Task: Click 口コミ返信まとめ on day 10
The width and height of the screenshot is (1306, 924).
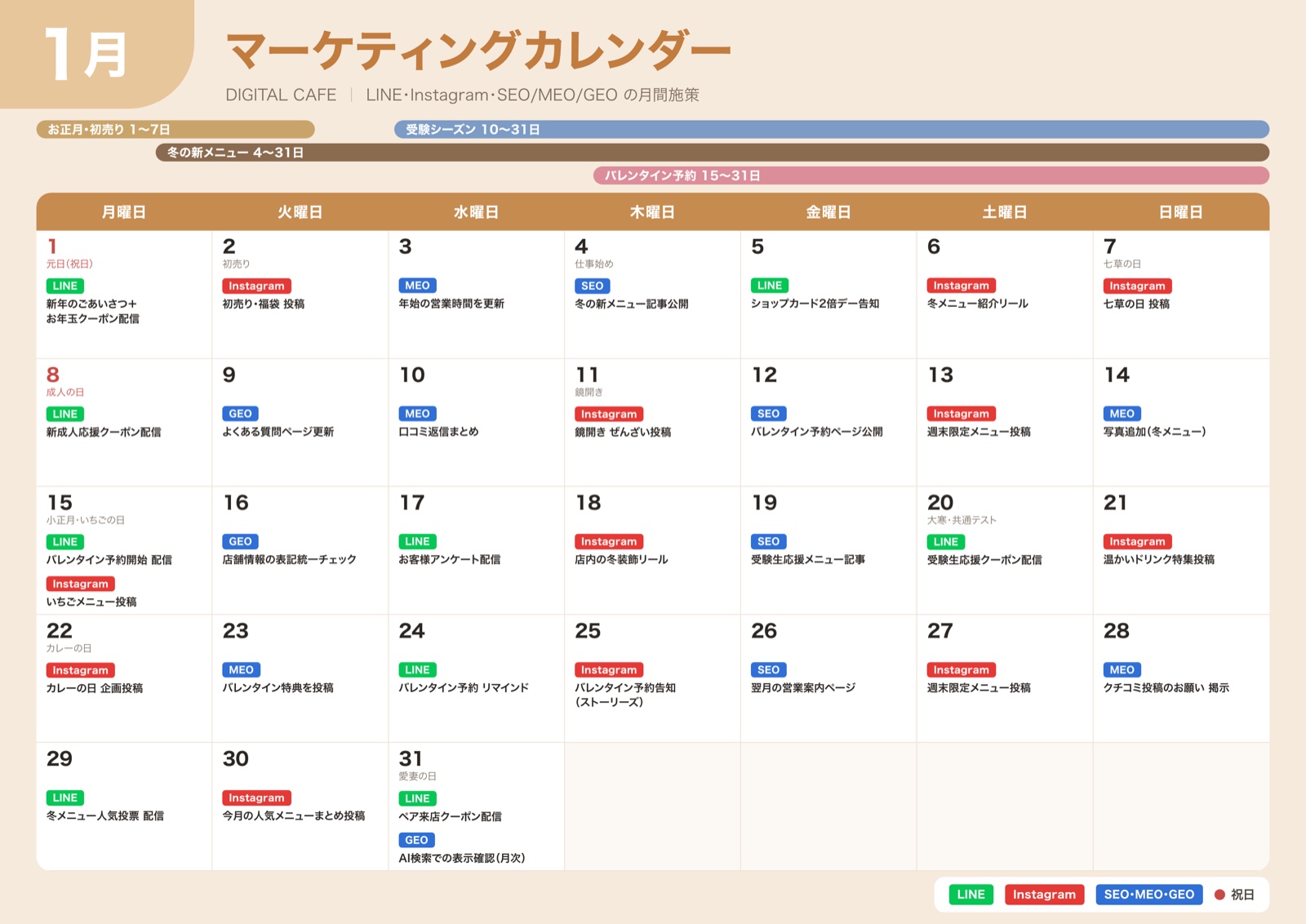Action: (x=438, y=432)
